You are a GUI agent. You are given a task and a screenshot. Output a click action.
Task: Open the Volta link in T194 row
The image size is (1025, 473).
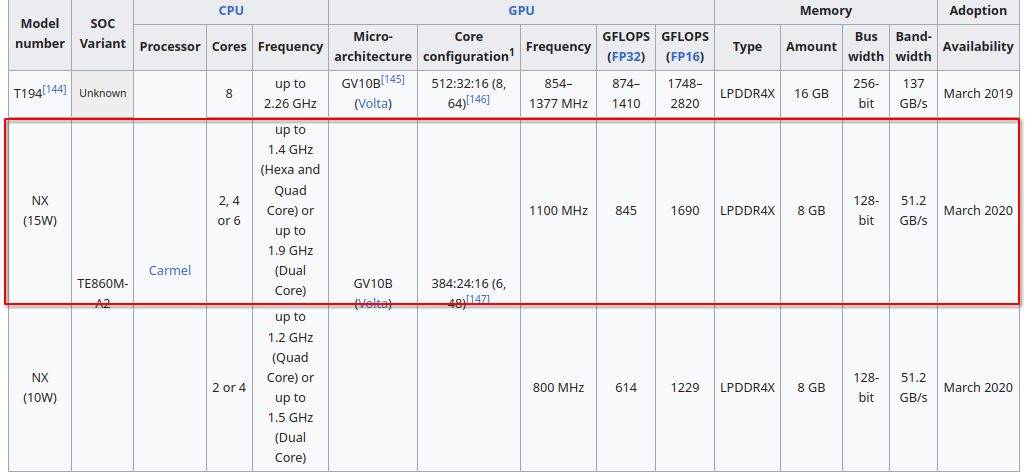(x=374, y=103)
